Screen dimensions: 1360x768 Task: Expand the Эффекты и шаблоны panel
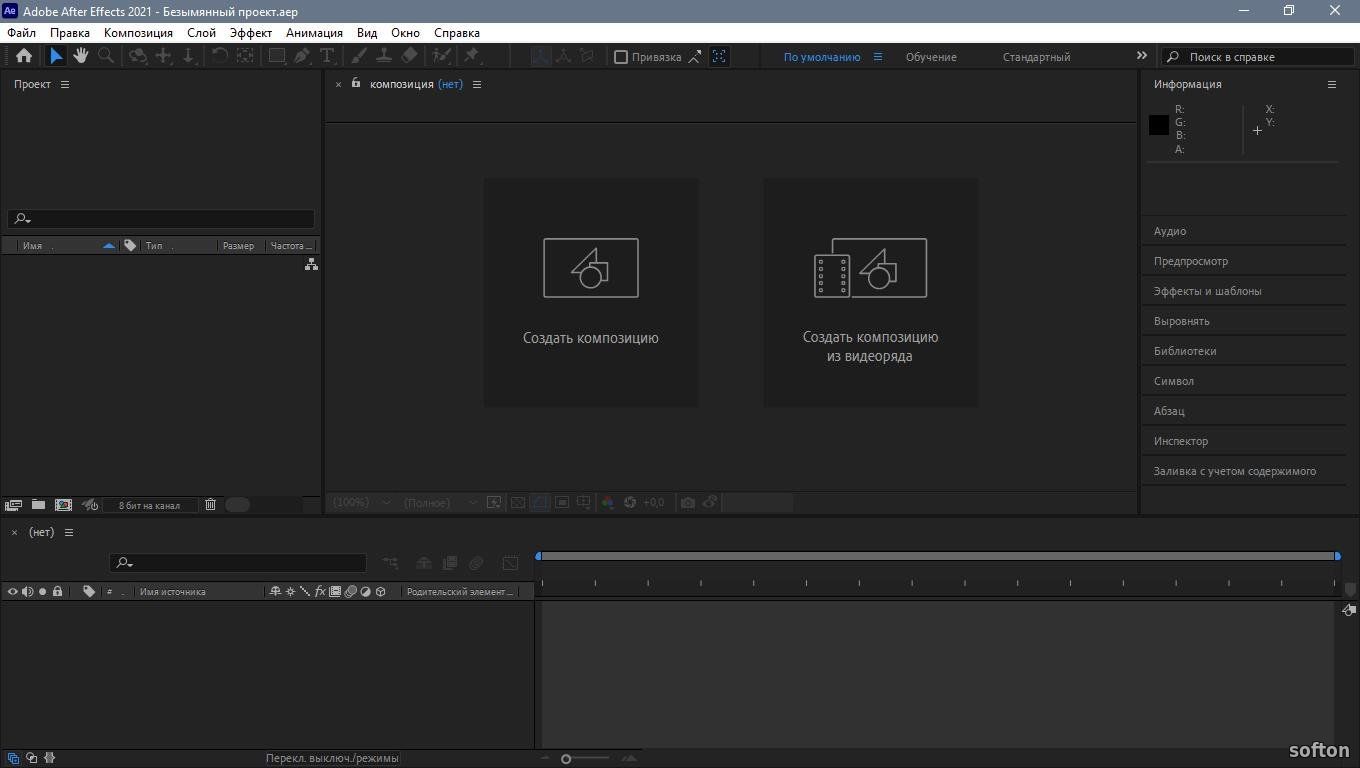point(1207,291)
